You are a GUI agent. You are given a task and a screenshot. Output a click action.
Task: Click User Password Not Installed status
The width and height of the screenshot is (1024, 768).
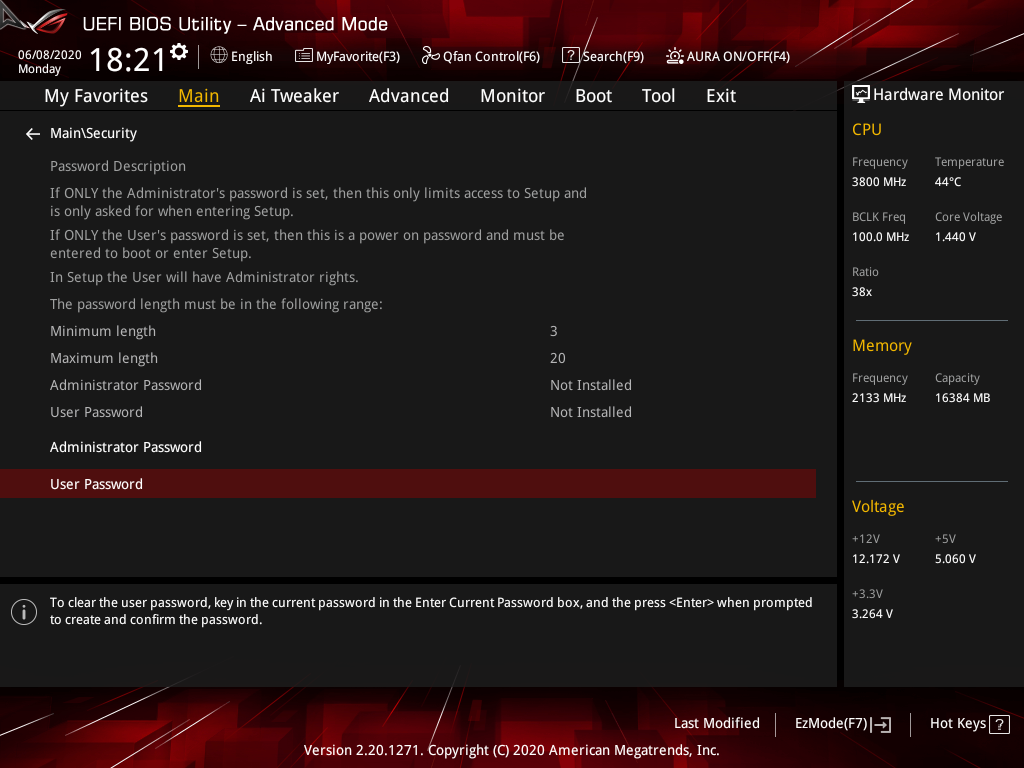[591, 412]
